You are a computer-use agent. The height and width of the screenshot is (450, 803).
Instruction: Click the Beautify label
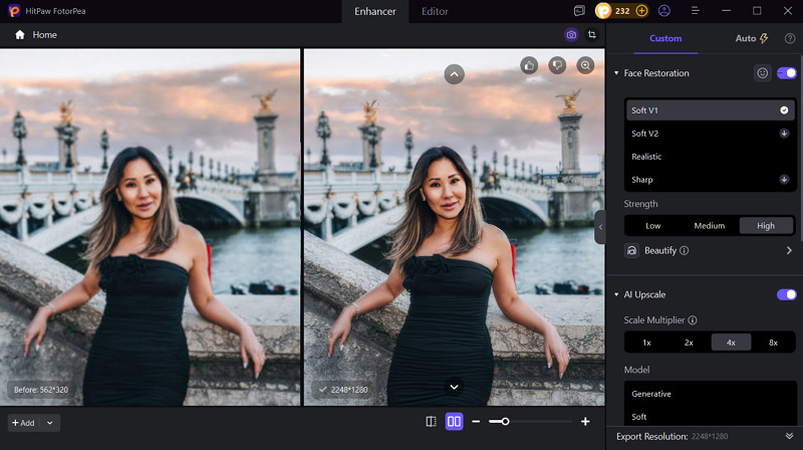click(660, 250)
